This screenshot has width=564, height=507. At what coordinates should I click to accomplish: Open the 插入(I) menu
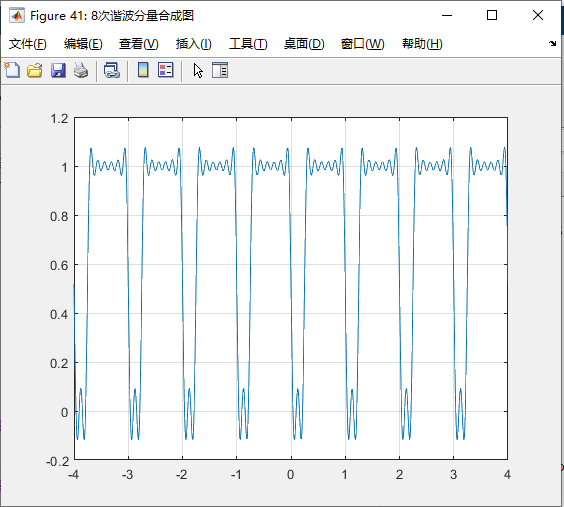pyautogui.click(x=194, y=44)
